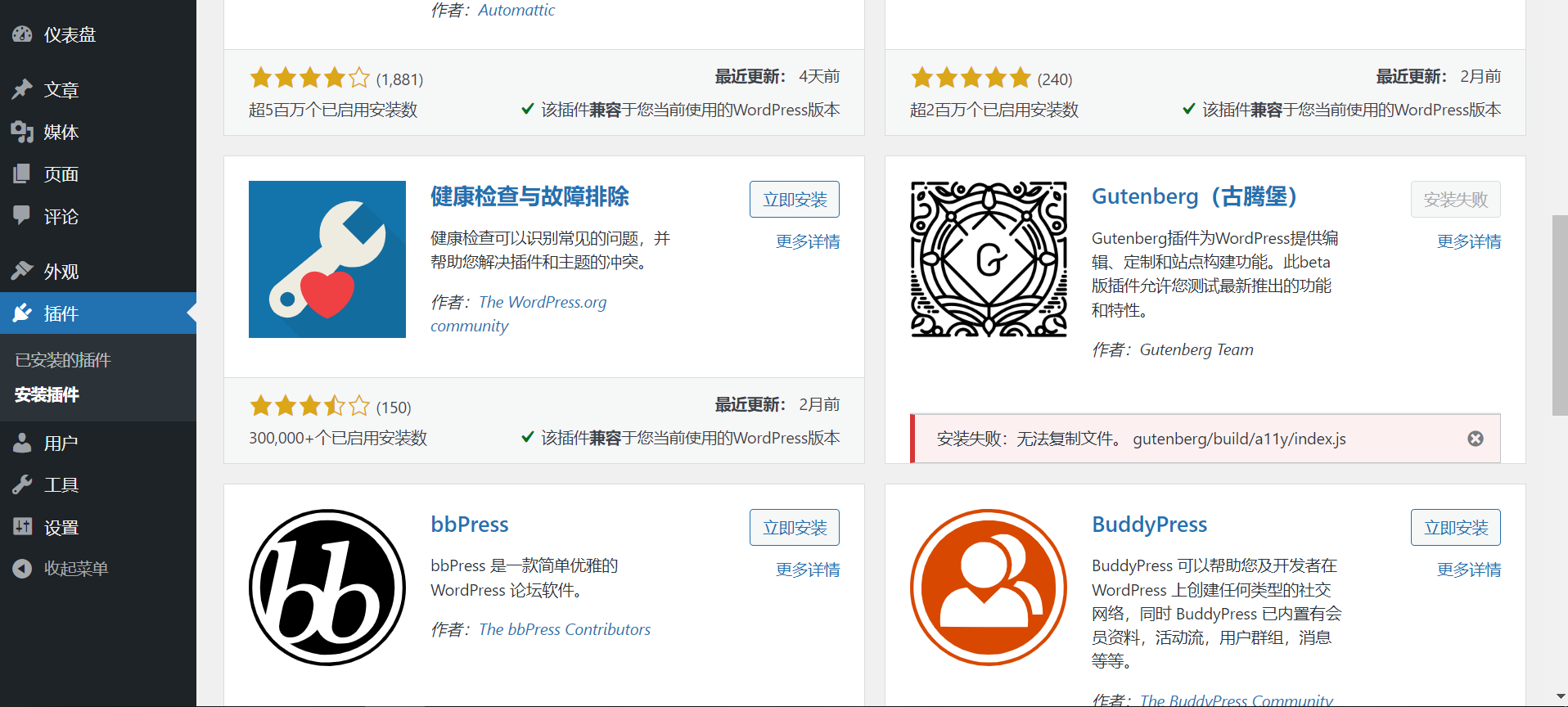The image size is (1568, 707).
Task: Click the page vertical scrollbar thumb
Action: coord(1560,315)
